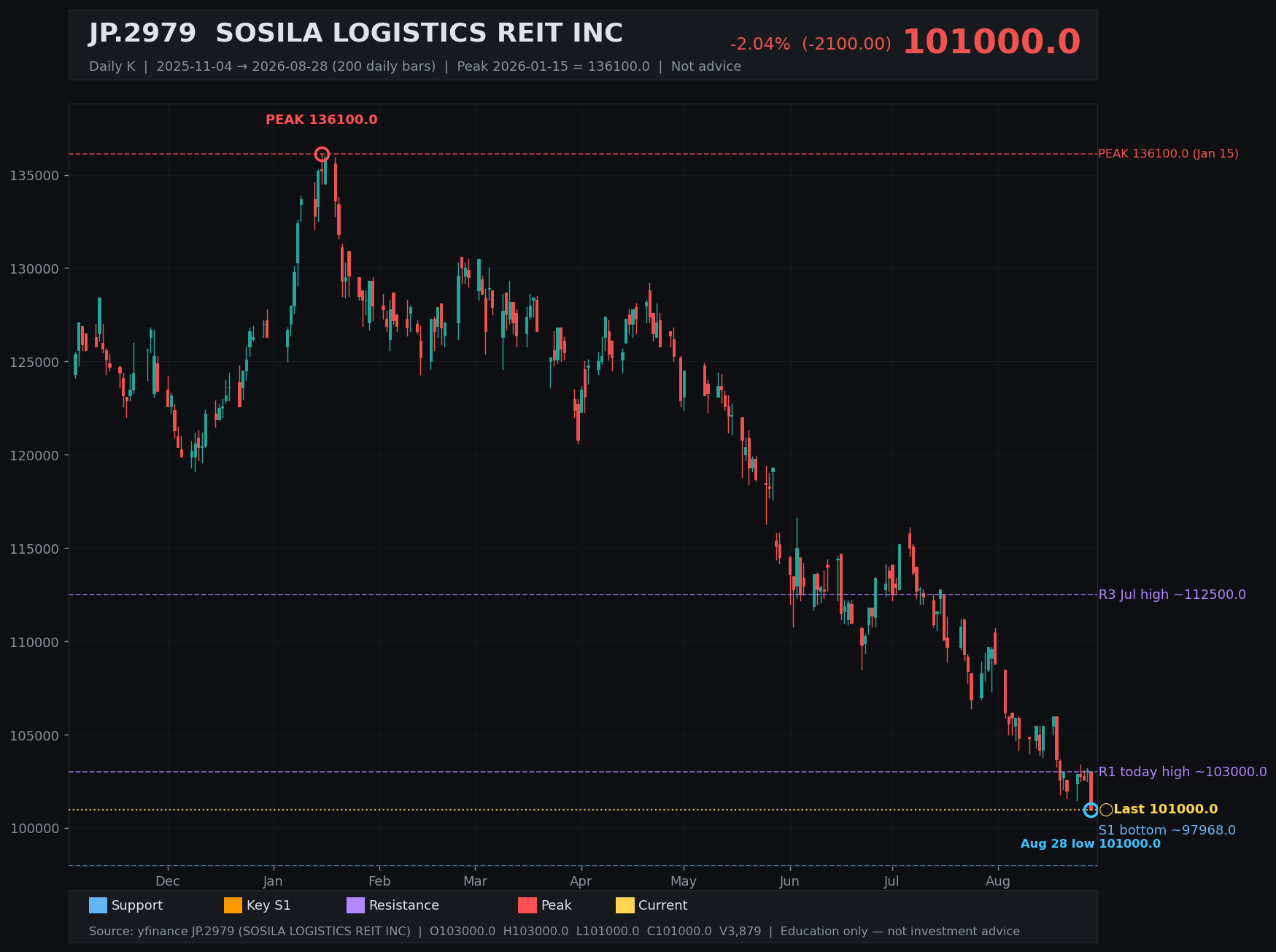
Task: Click the 'Aug 28 low 101000.0' annotation
Action: pyautogui.click(x=1091, y=844)
